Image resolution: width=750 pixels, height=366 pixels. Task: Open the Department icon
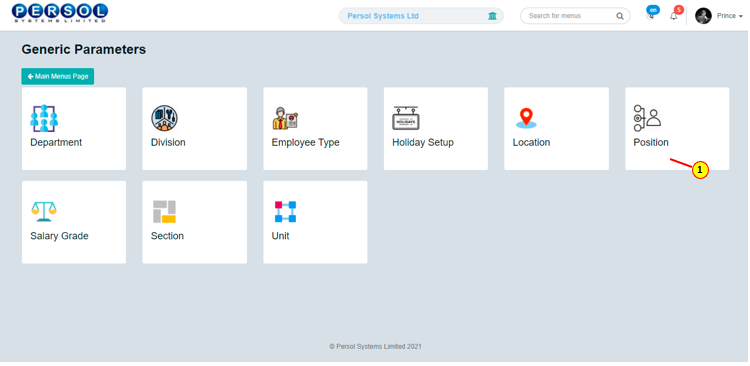point(44,118)
